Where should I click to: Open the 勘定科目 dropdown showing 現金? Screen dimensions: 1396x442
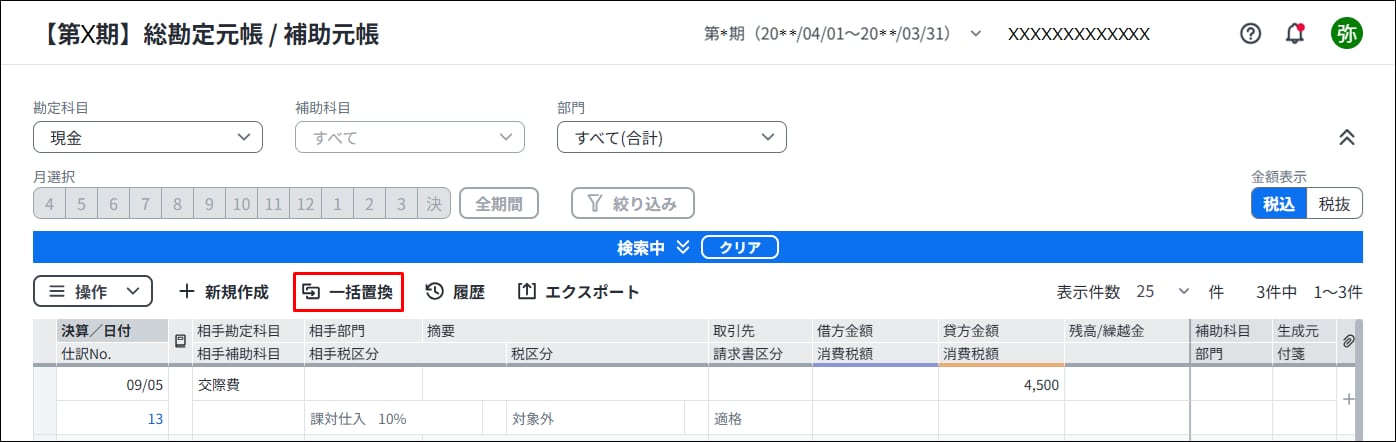[x=148, y=137]
